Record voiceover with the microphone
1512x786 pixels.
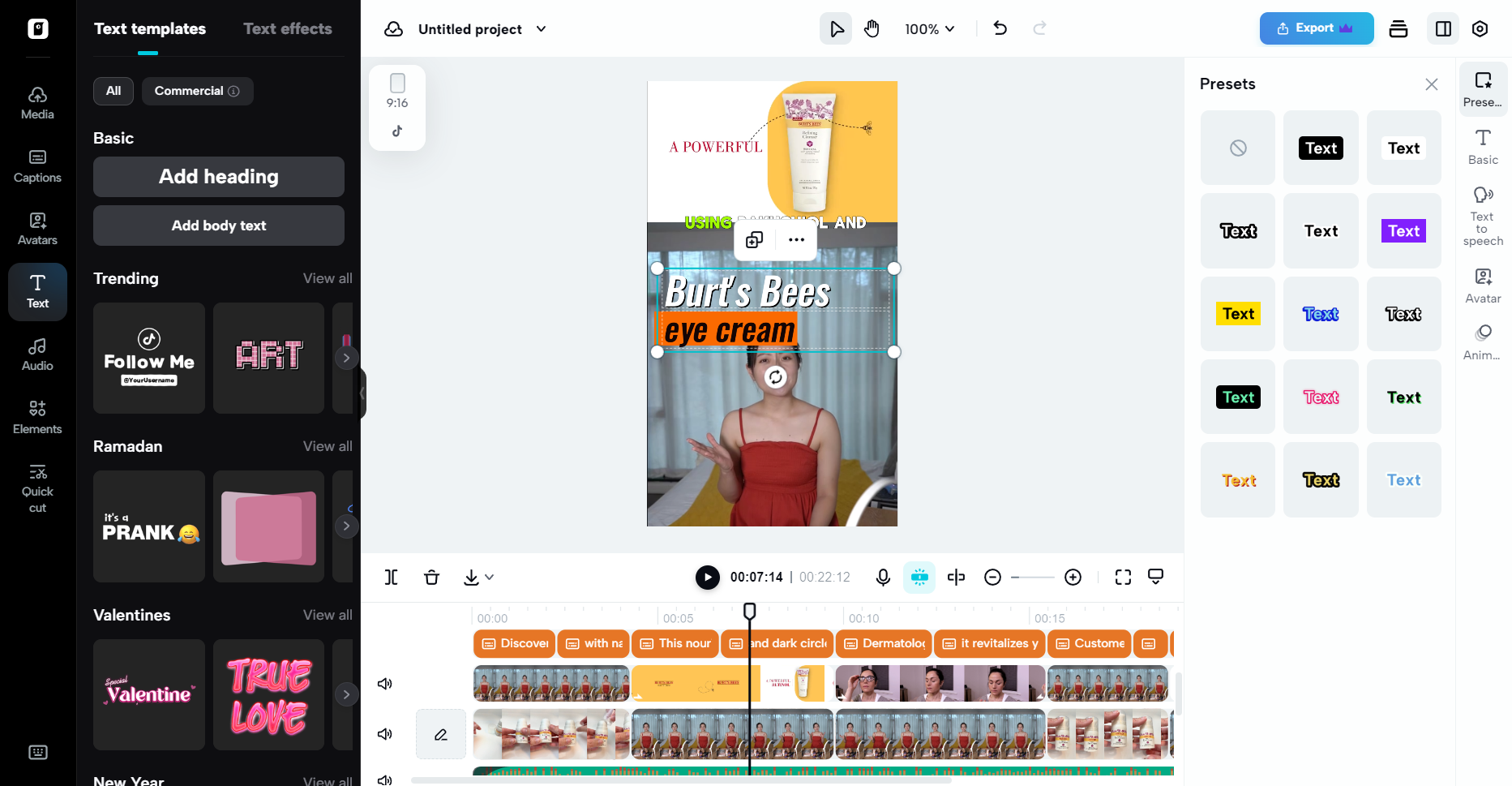[883, 578]
